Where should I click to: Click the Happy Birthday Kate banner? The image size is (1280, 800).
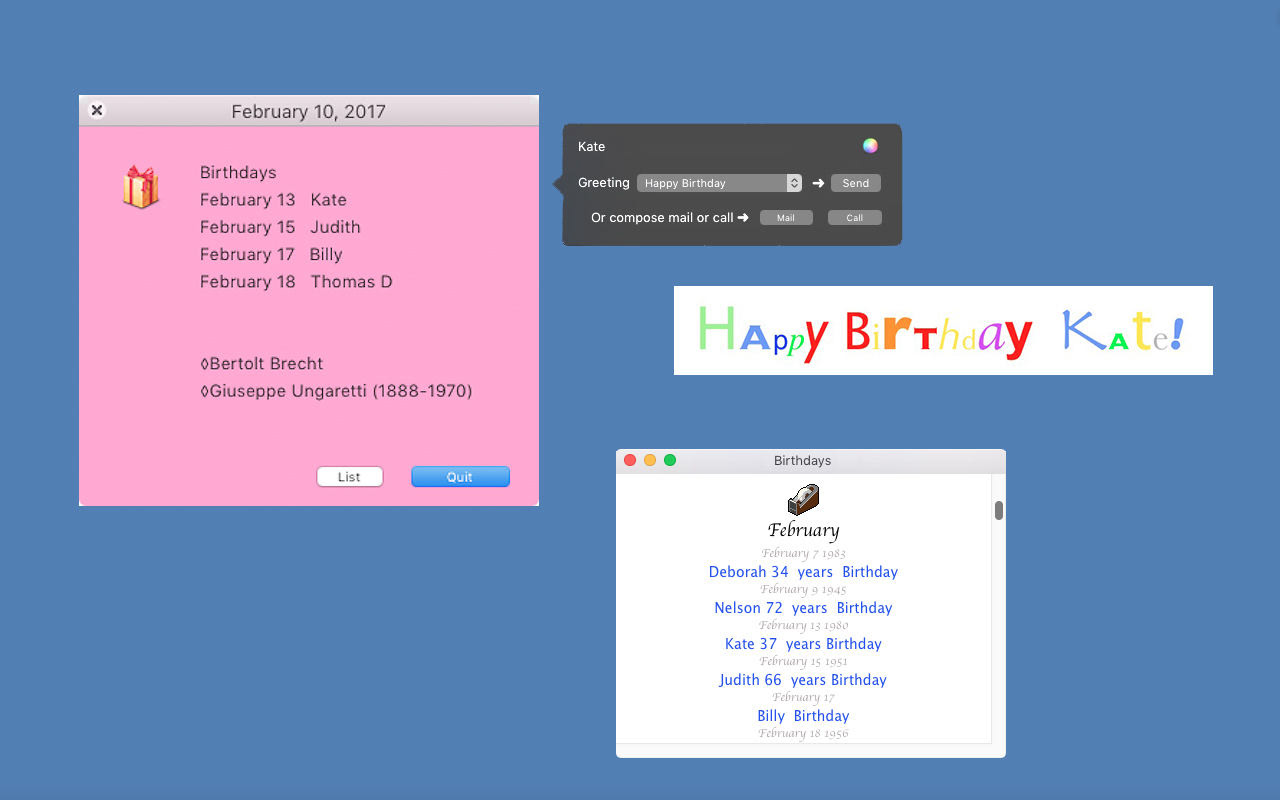coord(942,331)
